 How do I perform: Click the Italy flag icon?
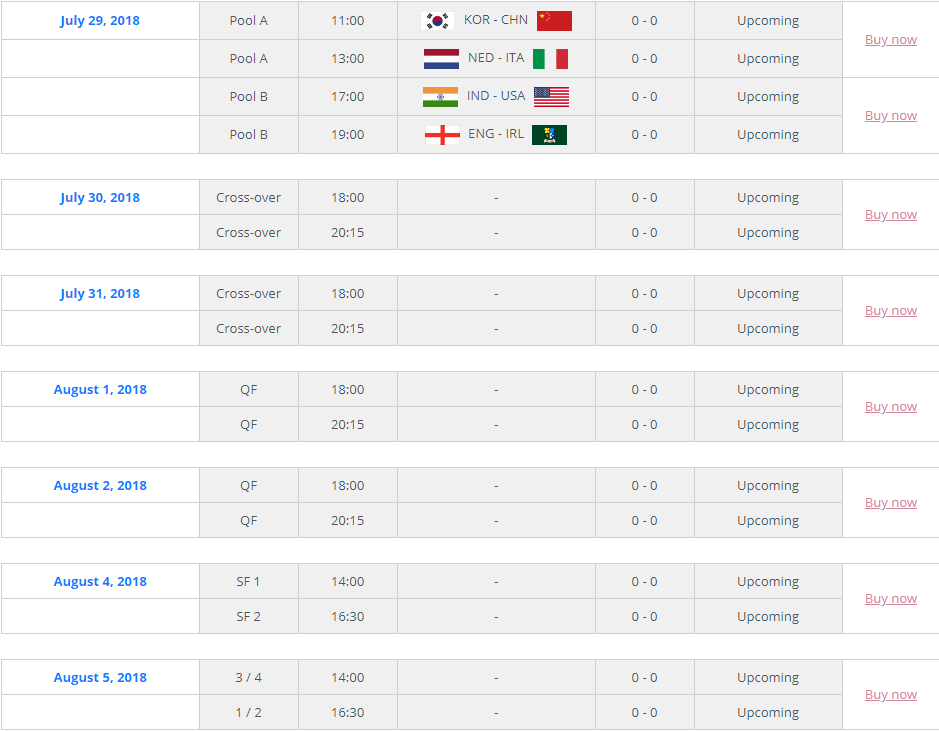(x=553, y=58)
